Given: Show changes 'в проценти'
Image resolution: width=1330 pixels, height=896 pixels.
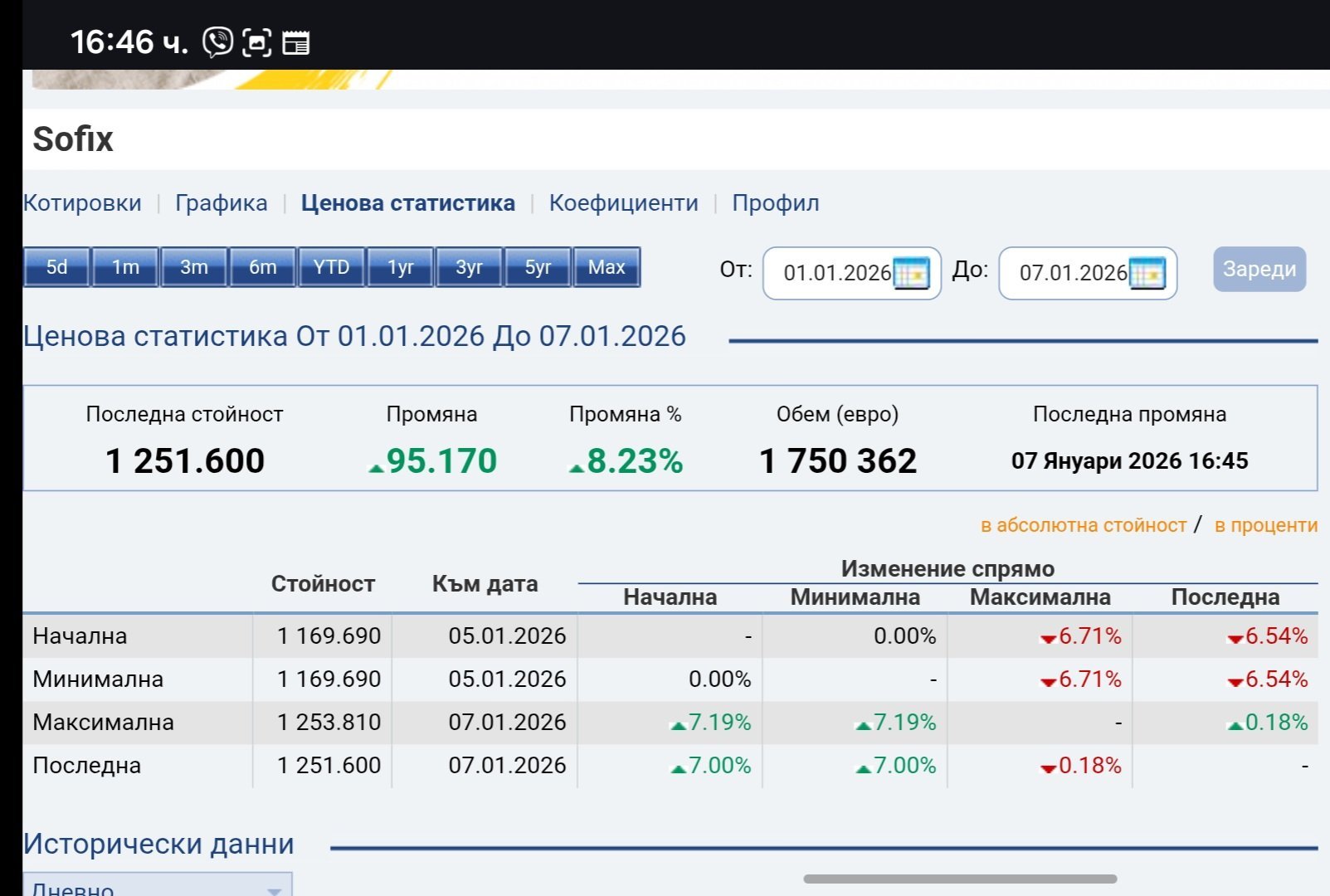Looking at the screenshot, I should coord(1265,525).
